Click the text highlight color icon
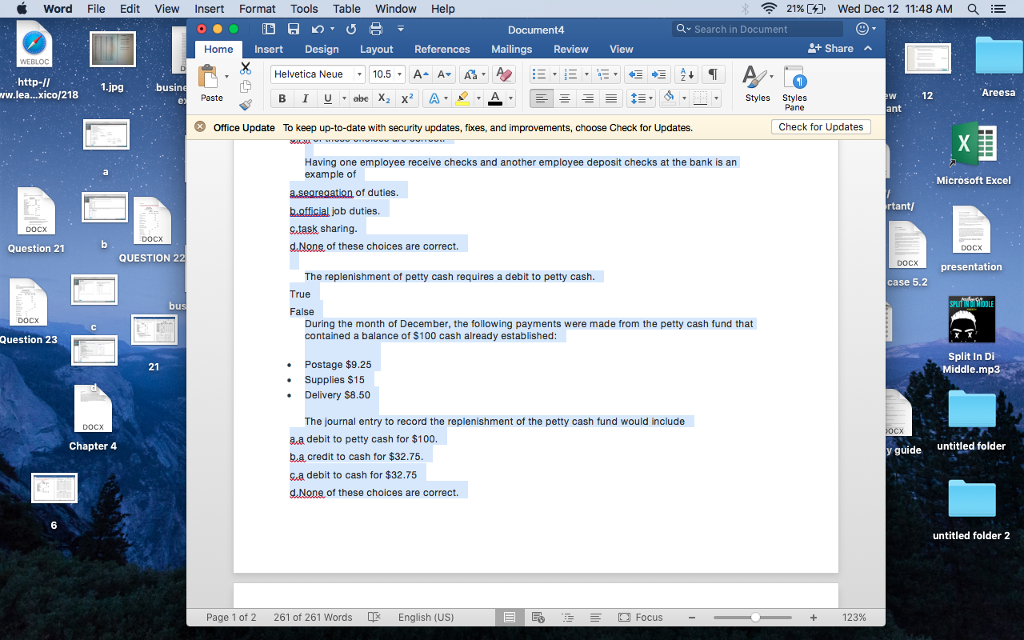Viewport: 1024px width, 640px height. [x=462, y=98]
